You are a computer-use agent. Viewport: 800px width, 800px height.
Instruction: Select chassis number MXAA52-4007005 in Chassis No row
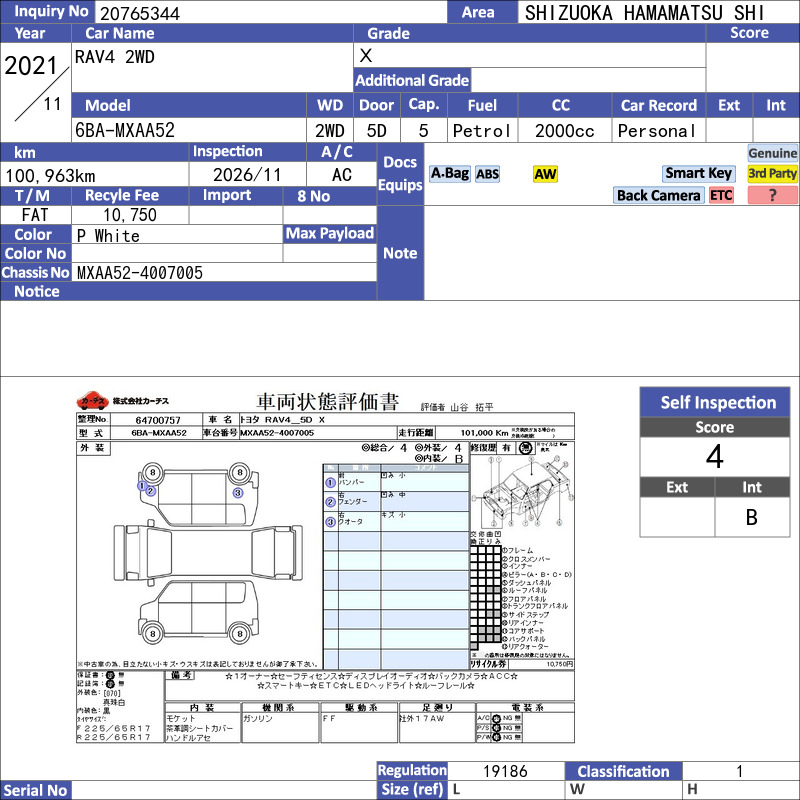tap(140, 273)
